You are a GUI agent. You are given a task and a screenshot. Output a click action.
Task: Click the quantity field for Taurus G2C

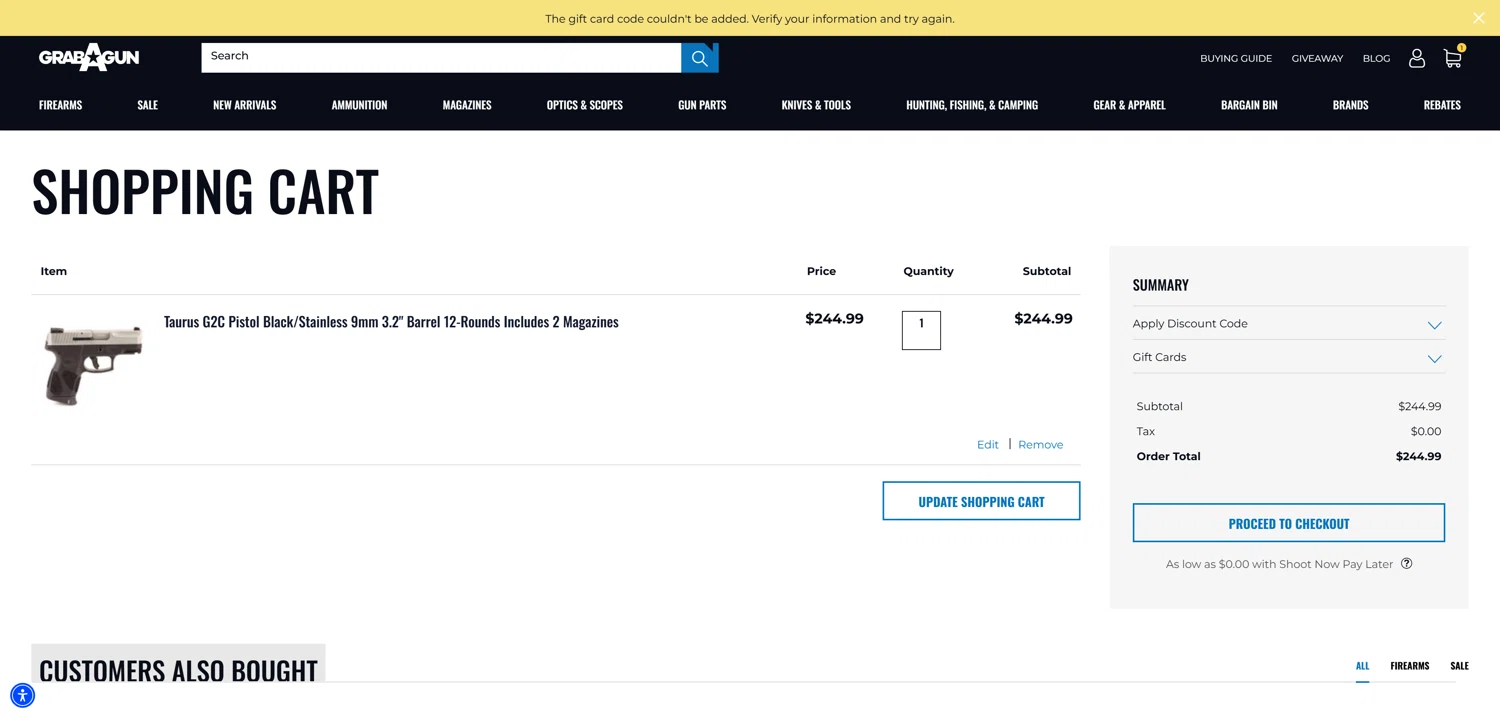click(921, 330)
